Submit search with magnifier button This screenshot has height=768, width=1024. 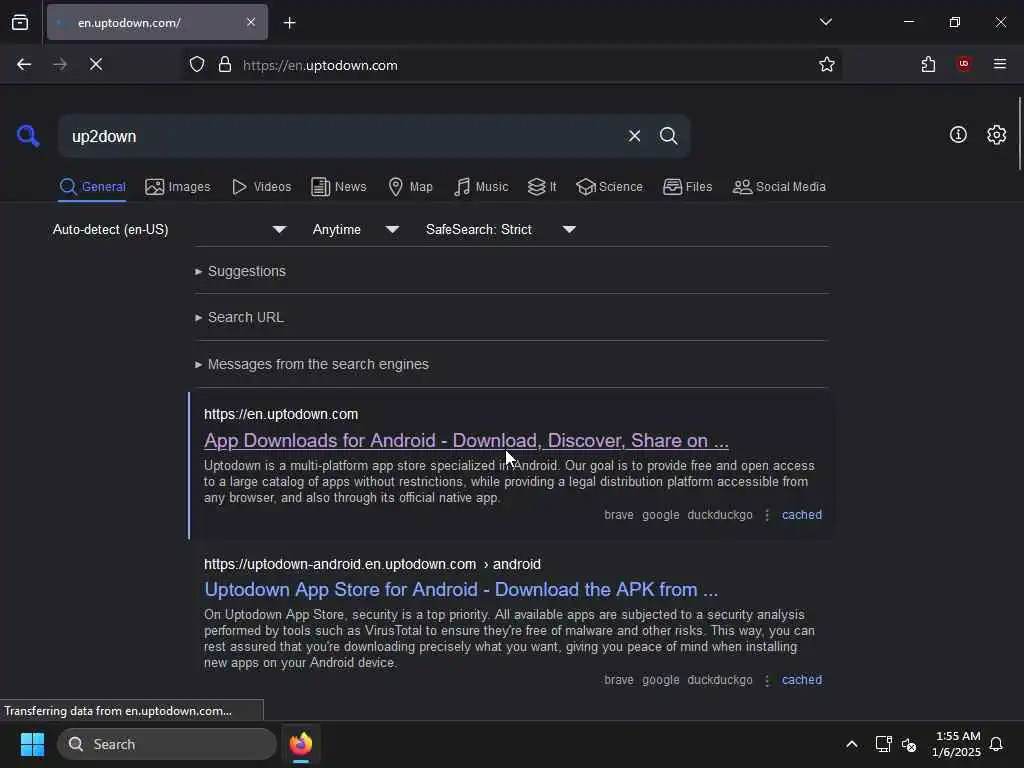(668, 136)
